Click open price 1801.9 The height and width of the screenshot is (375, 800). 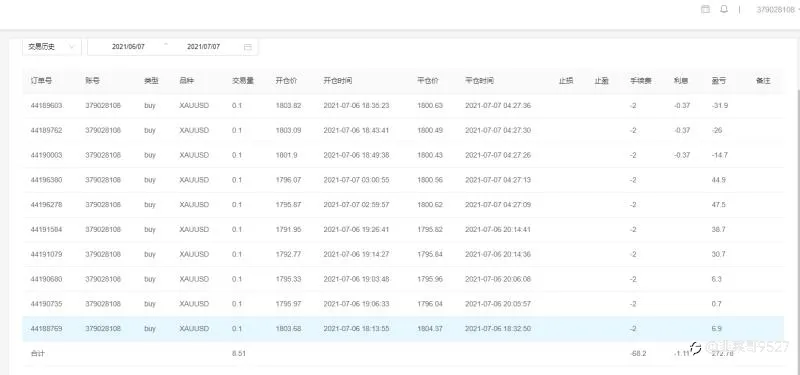[x=287, y=155]
